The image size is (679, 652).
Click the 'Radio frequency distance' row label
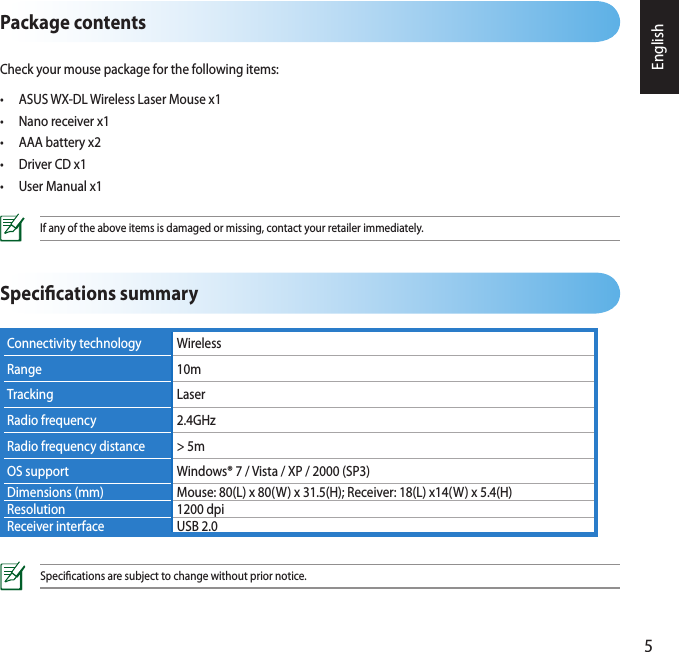point(76,446)
